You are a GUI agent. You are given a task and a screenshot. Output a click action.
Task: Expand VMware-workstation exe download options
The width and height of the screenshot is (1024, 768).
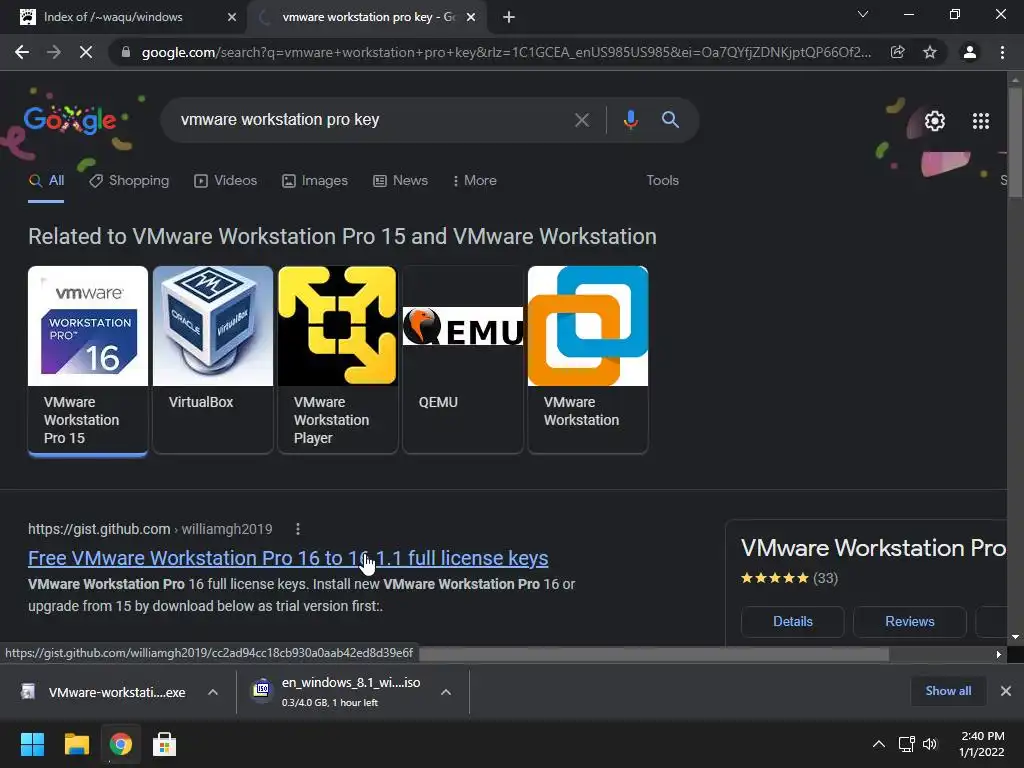click(x=213, y=692)
